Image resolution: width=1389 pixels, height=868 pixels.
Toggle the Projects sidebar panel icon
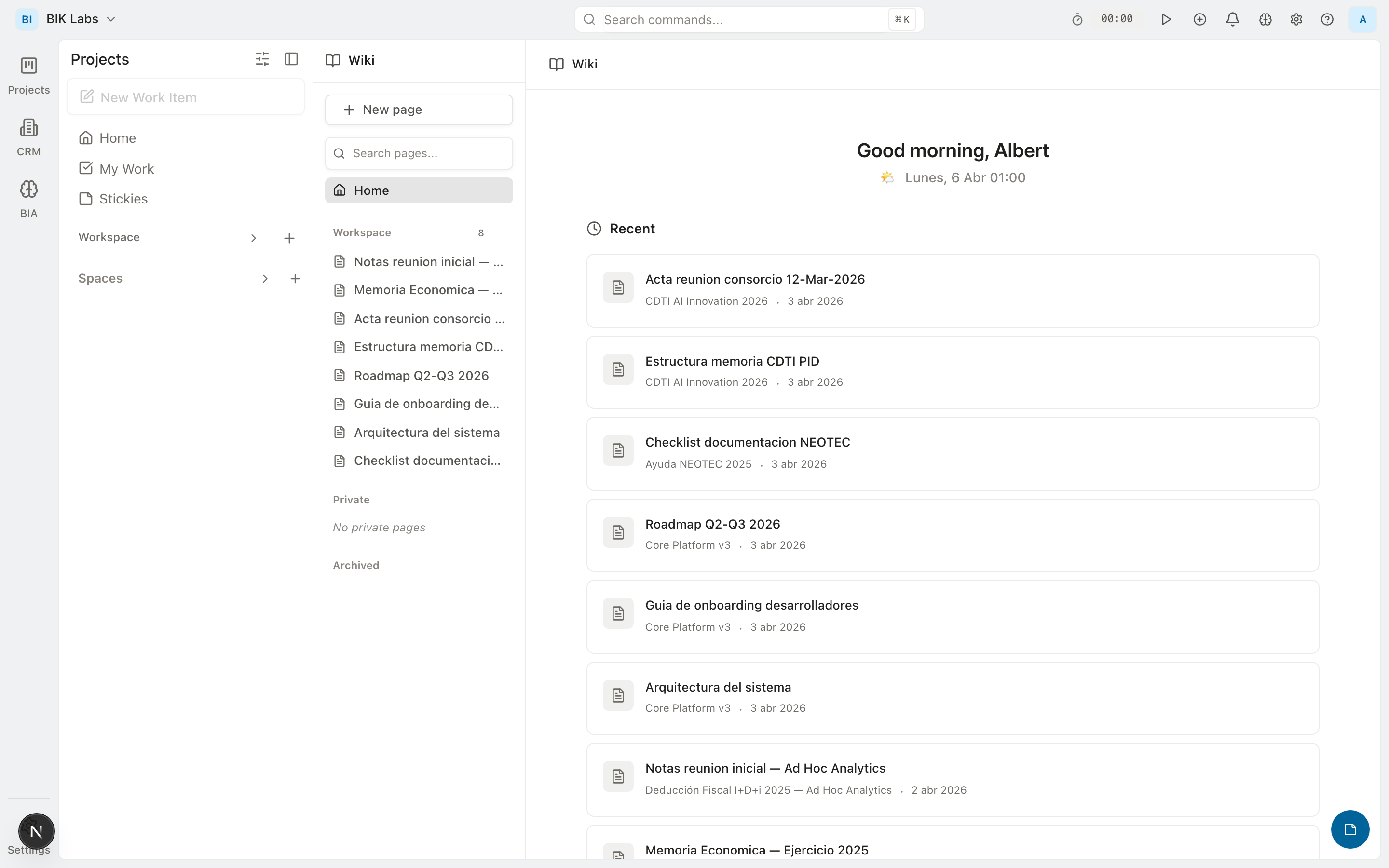292,59
